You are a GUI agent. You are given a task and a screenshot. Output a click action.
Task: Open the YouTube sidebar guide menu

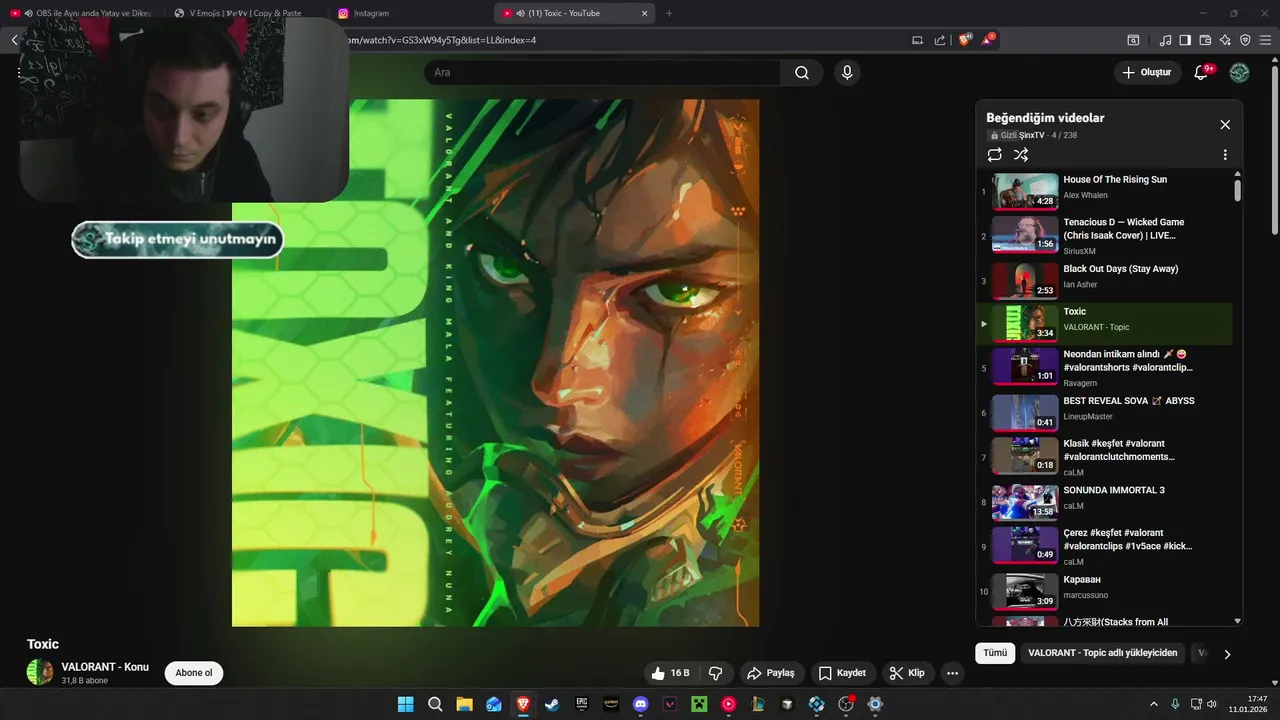19,73
